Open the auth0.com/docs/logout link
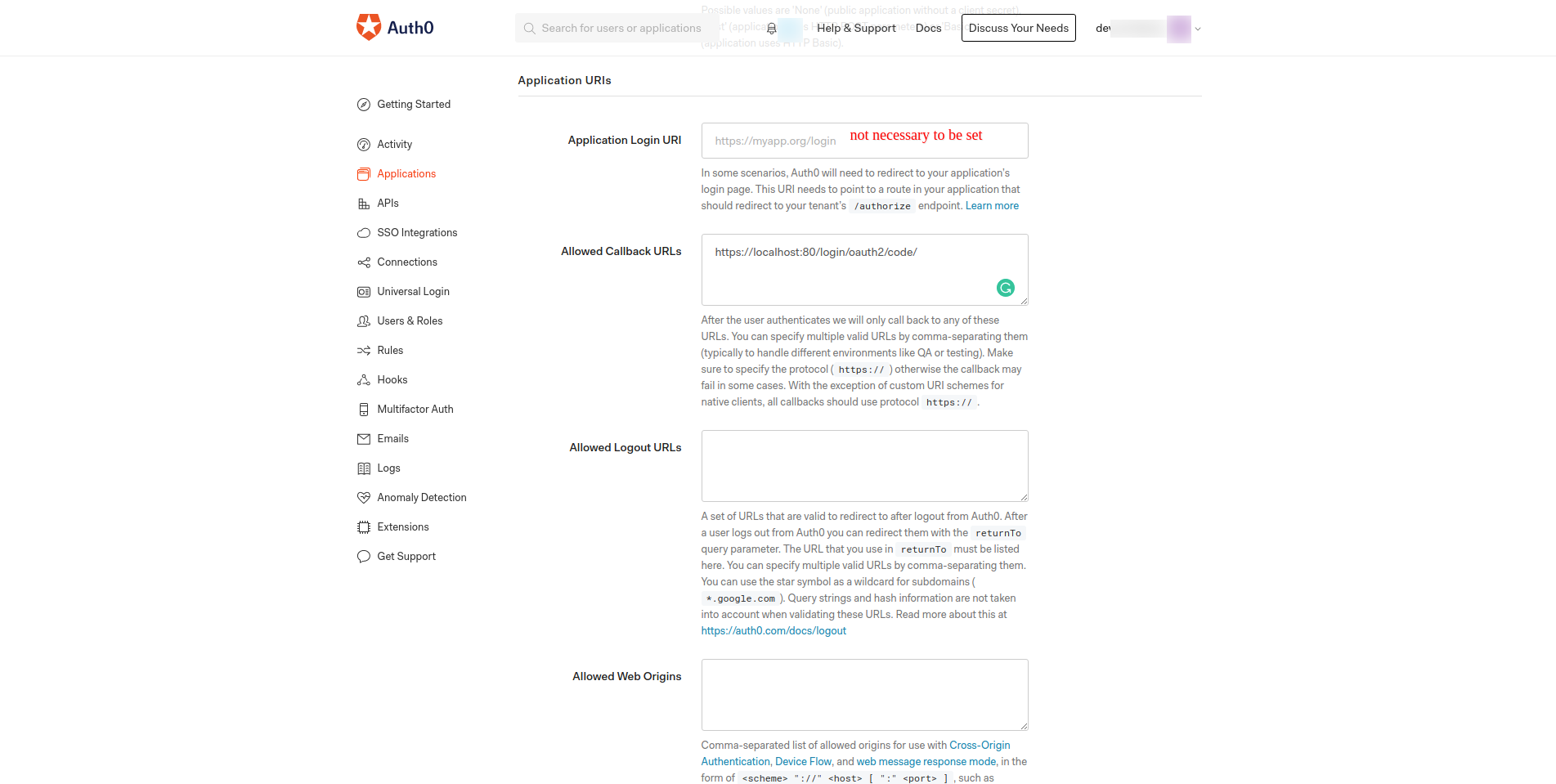The height and width of the screenshot is (784, 1556). point(774,631)
